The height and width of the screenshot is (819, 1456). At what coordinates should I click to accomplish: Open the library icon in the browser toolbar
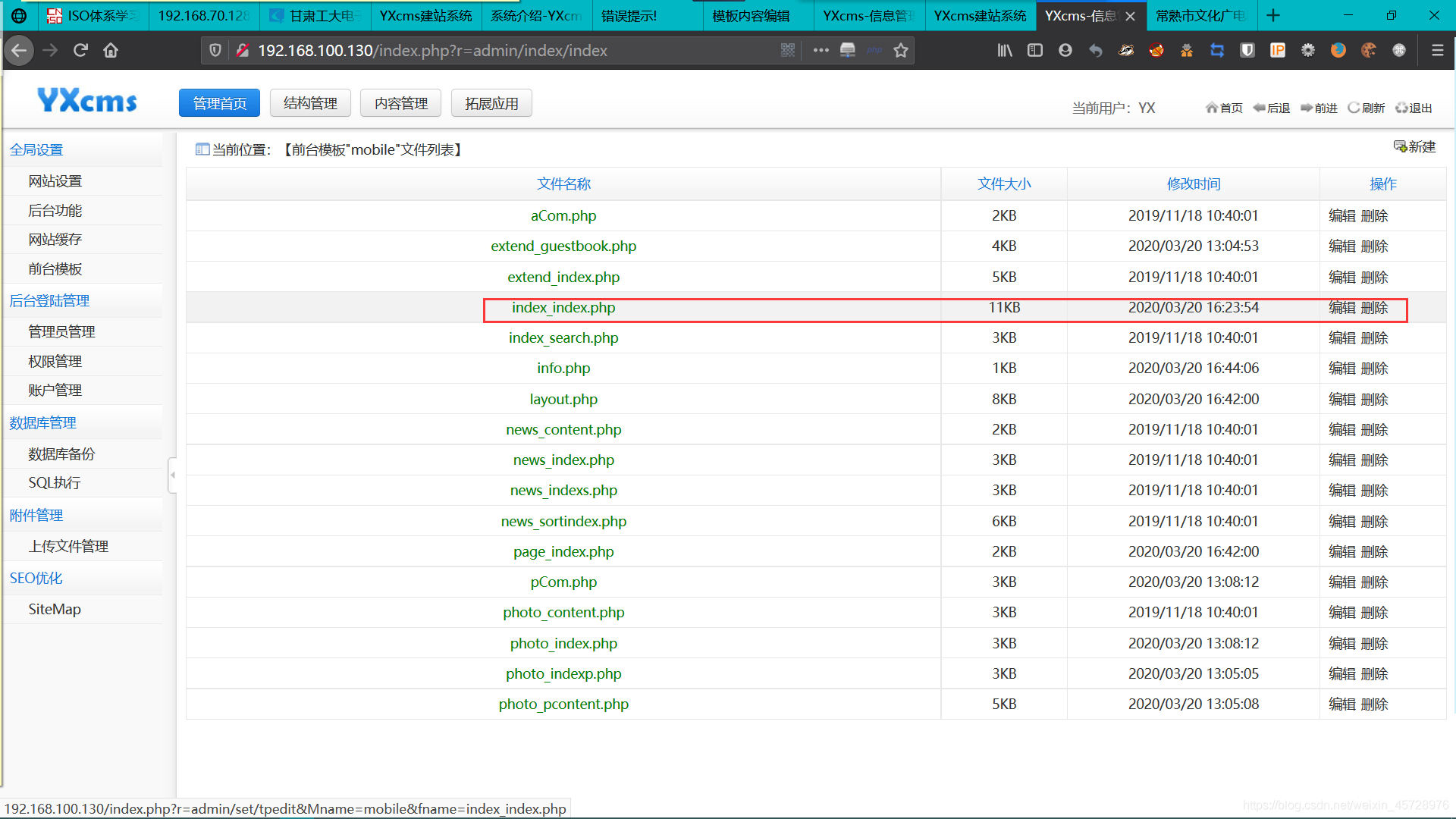1005,51
